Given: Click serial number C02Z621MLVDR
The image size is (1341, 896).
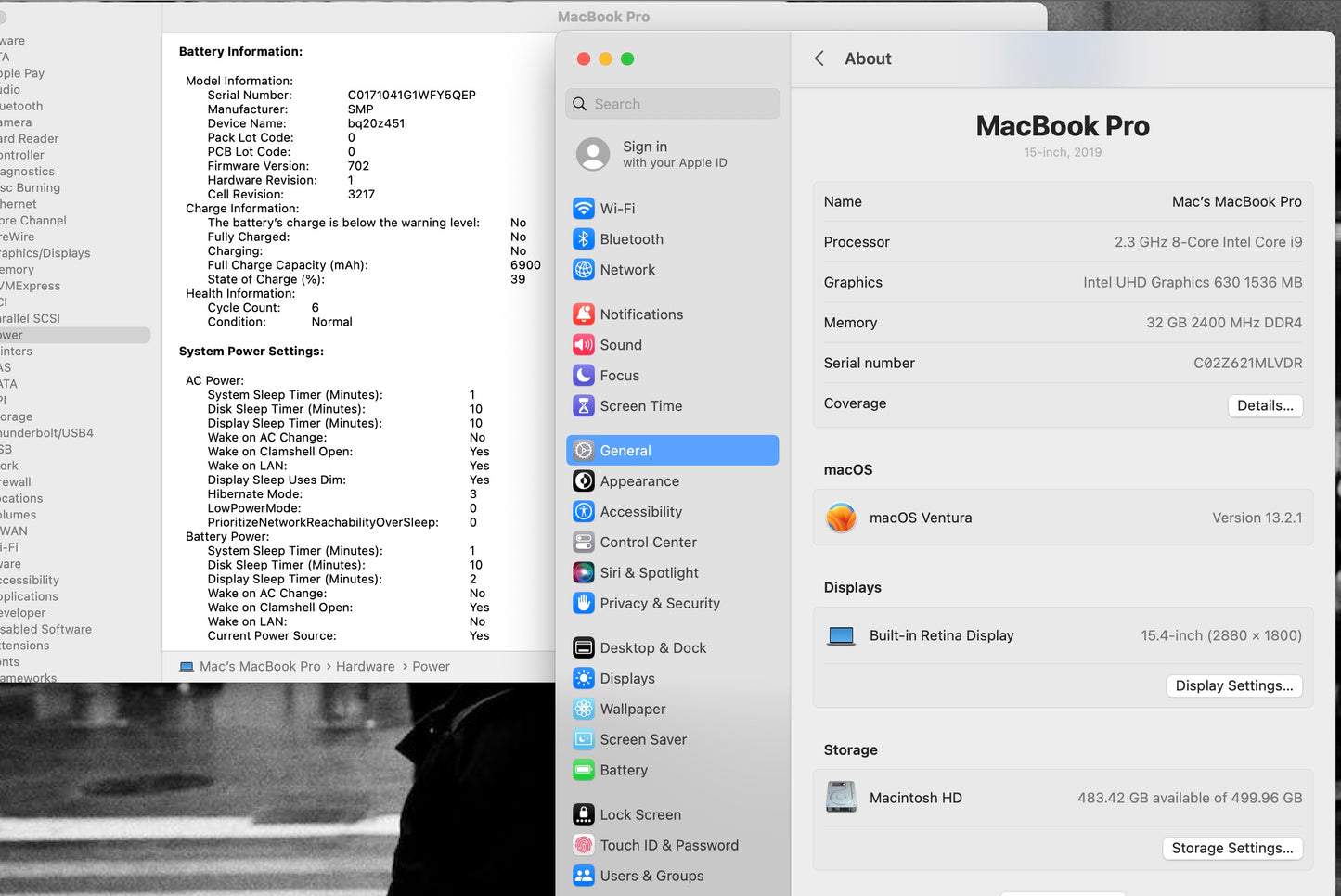Looking at the screenshot, I should point(1247,364).
